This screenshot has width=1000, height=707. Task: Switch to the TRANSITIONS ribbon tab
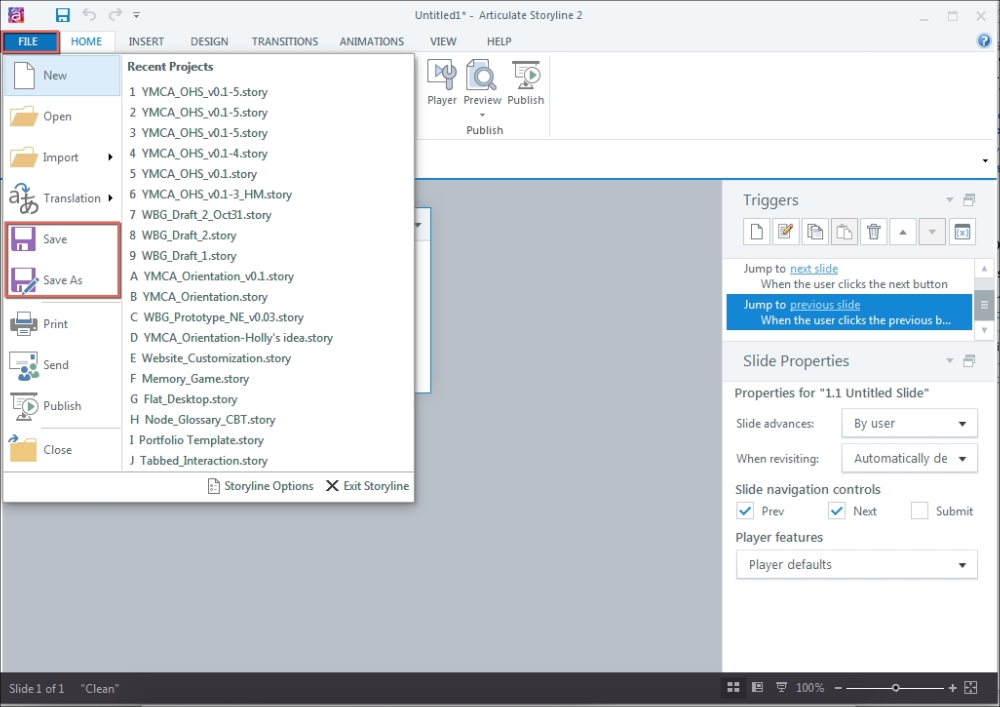(x=284, y=41)
